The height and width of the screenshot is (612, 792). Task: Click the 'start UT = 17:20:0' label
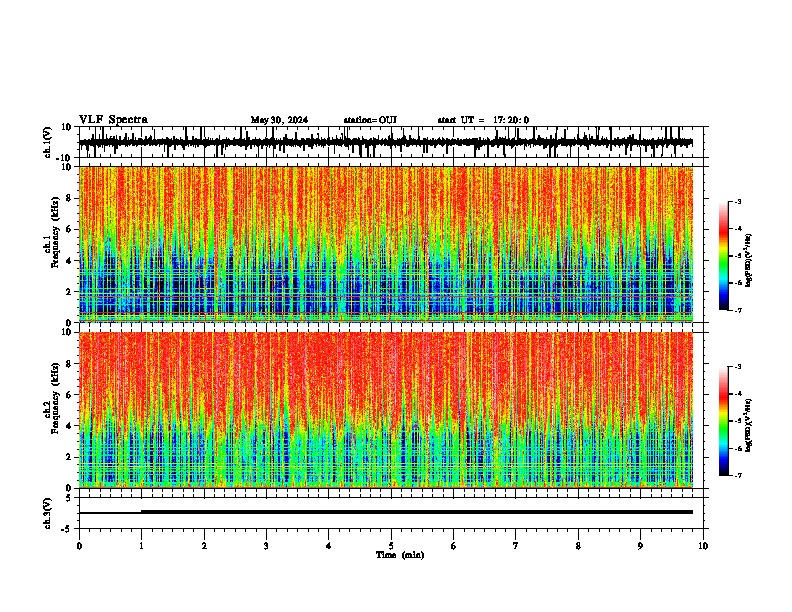click(483, 120)
